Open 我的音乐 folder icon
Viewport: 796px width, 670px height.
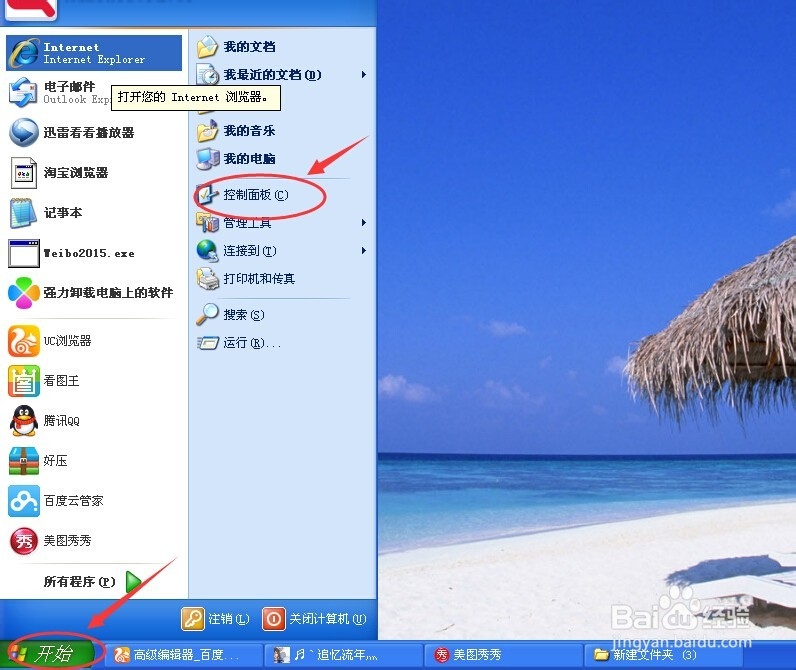207,131
